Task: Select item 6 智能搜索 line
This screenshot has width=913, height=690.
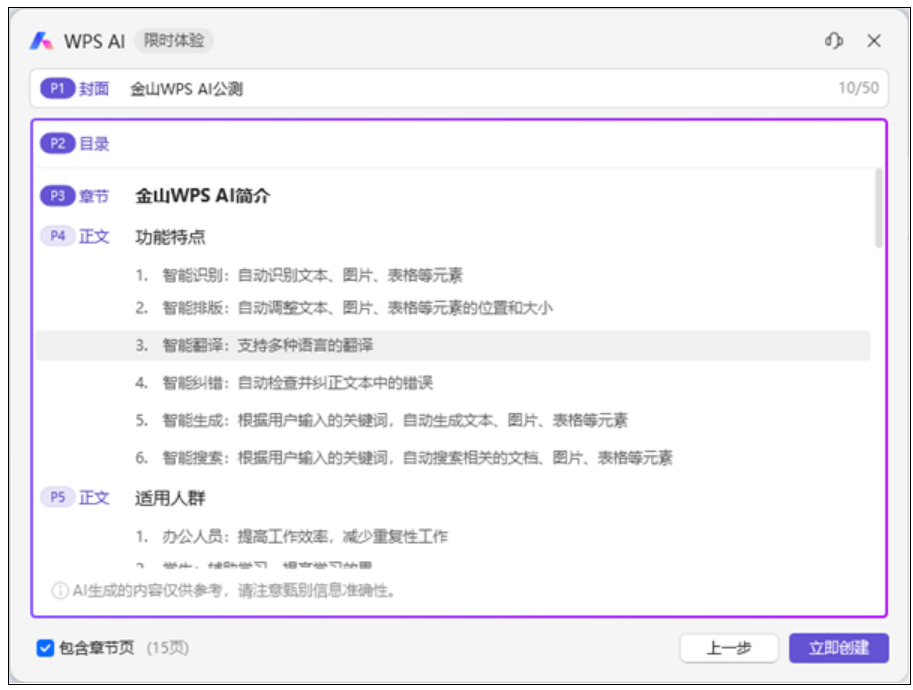Action: 404,458
